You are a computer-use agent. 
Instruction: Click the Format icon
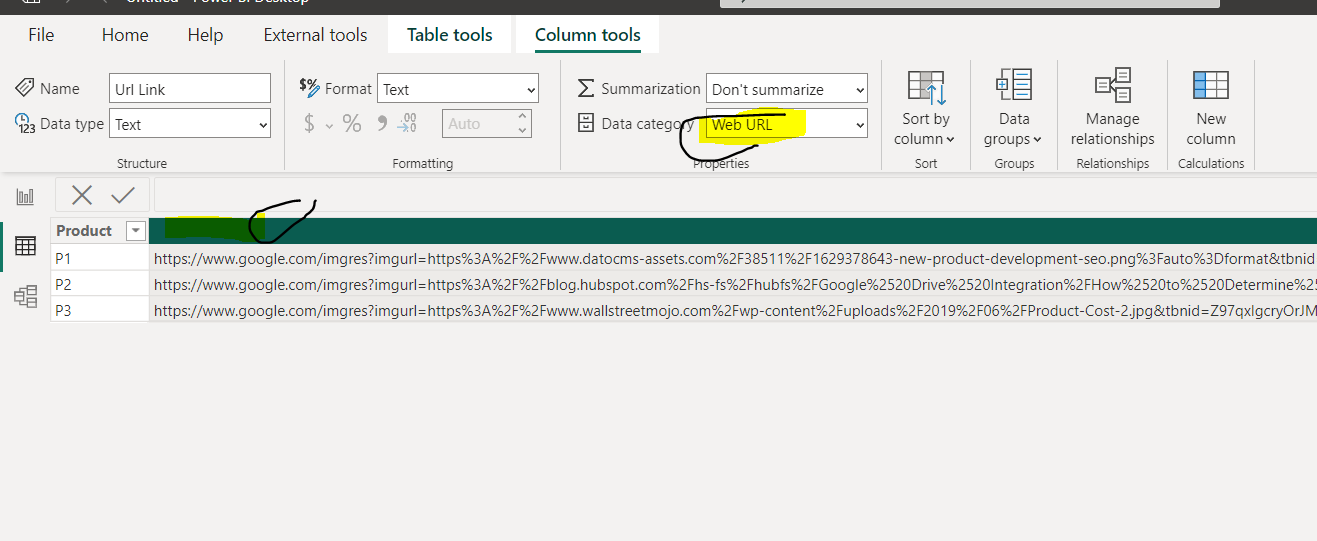click(309, 88)
